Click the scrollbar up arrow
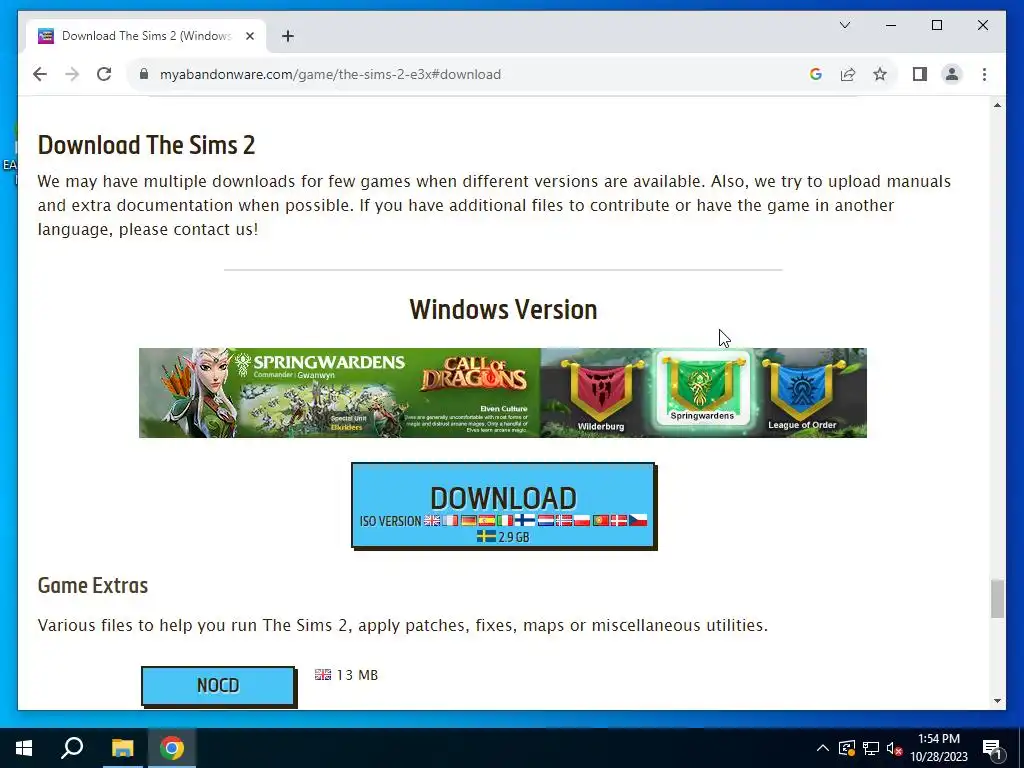This screenshot has height=768, width=1024. [x=997, y=105]
